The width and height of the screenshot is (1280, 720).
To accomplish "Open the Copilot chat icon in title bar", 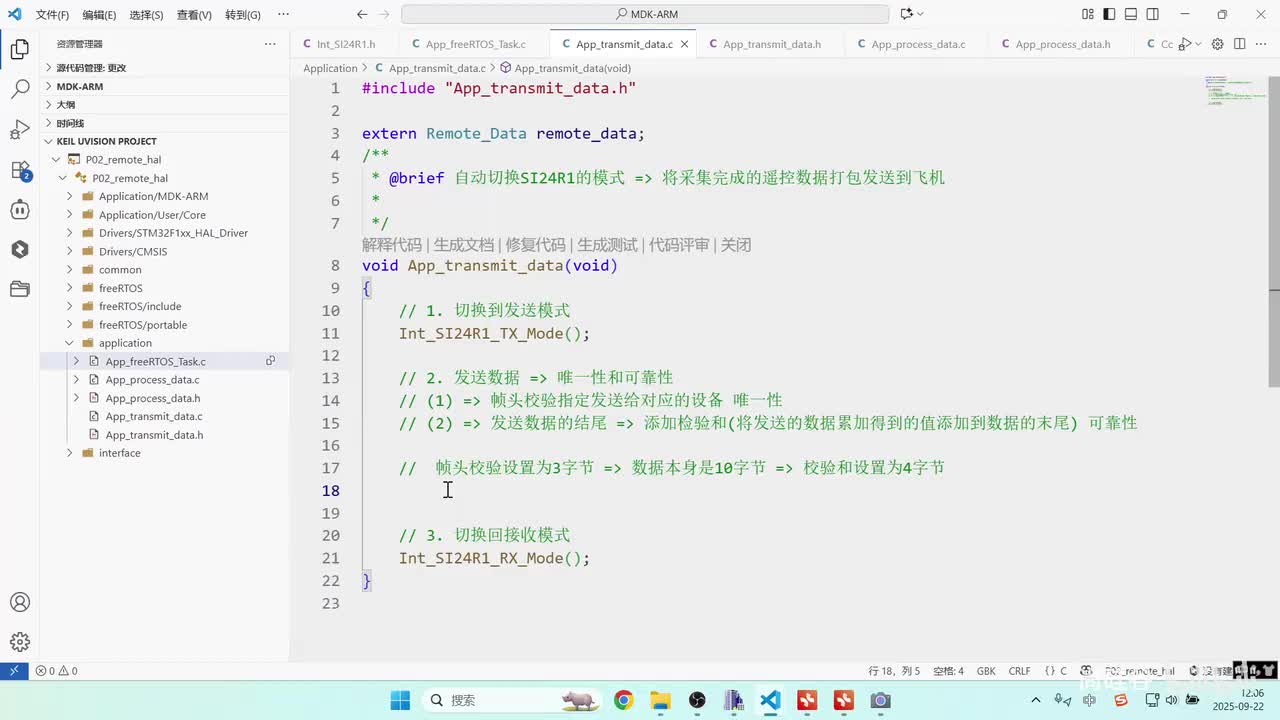I will [x=906, y=14].
